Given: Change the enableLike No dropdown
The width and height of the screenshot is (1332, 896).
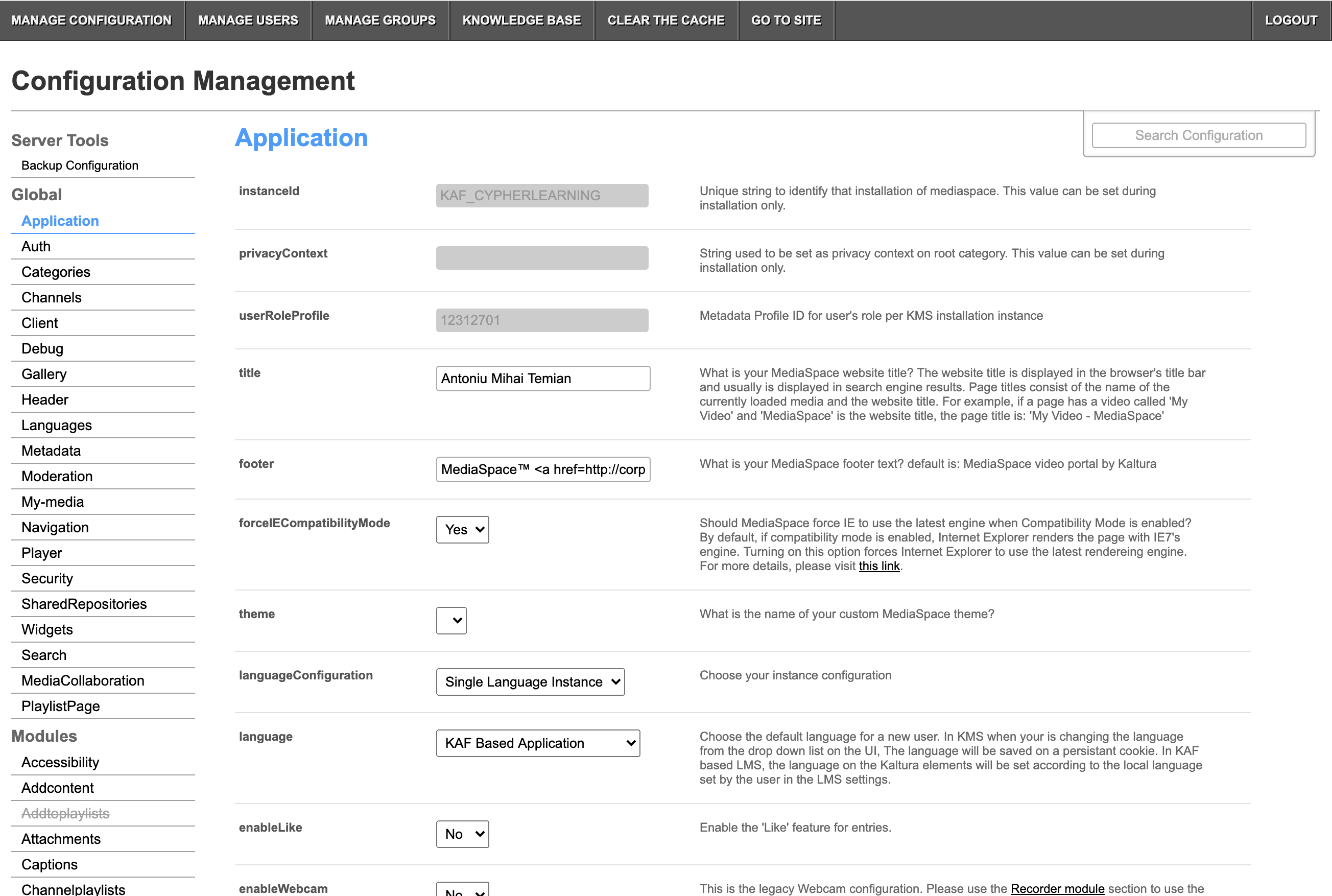Looking at the screenshot, I should [462, 834].
